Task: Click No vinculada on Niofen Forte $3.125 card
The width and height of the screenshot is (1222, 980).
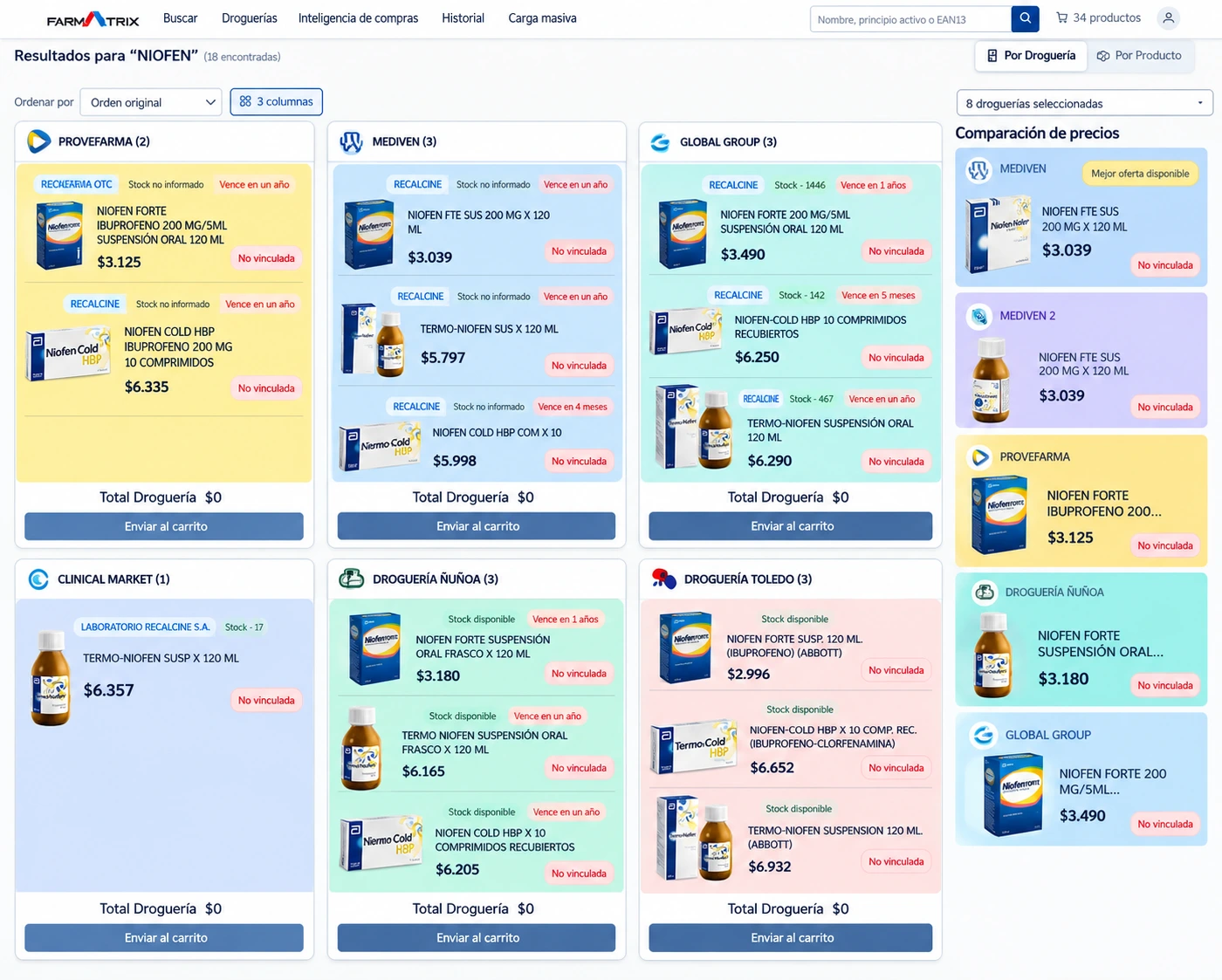Action: point(266,258)
